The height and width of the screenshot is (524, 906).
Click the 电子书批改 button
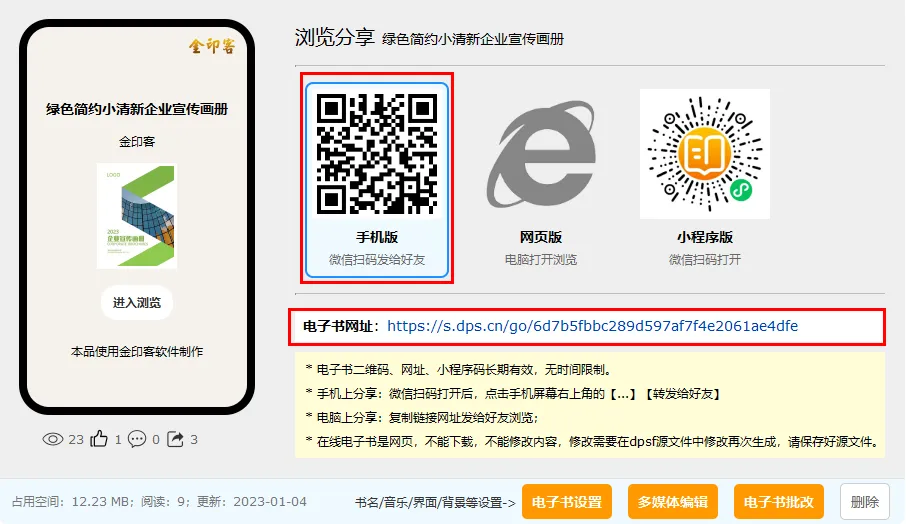point(778,502)
